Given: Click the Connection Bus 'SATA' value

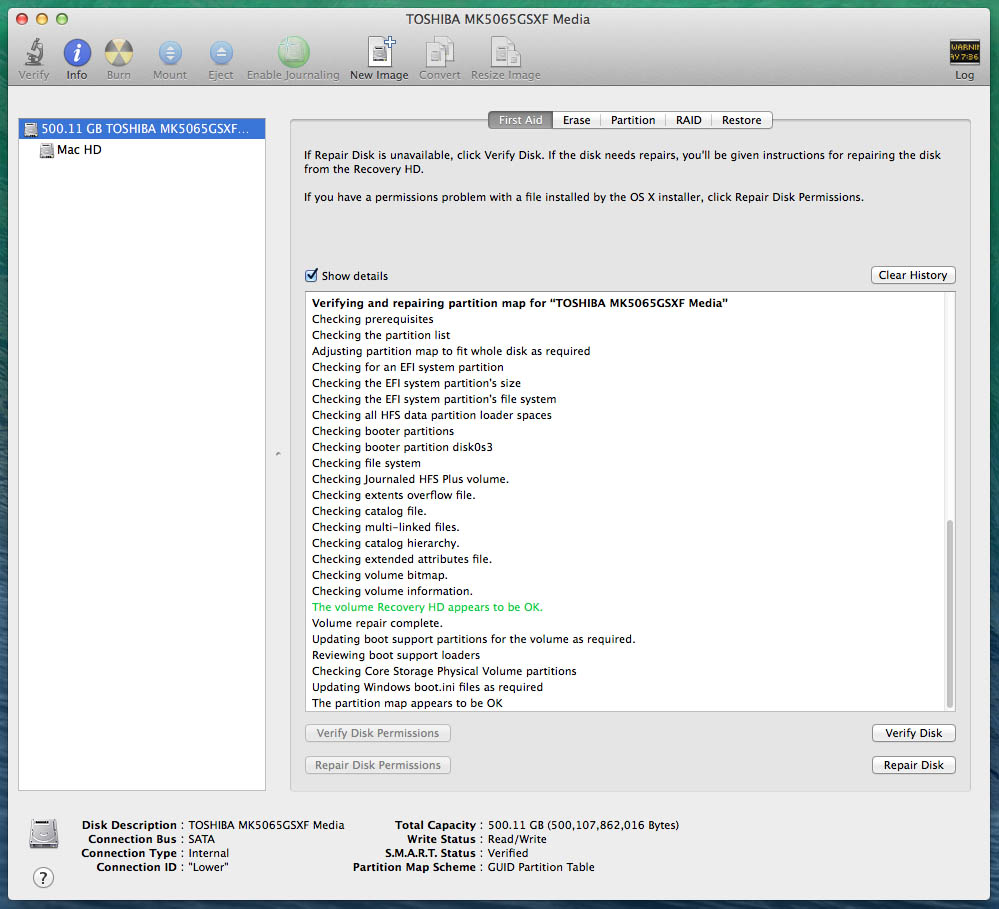Looking at the screenshot, I should point(201,839).
